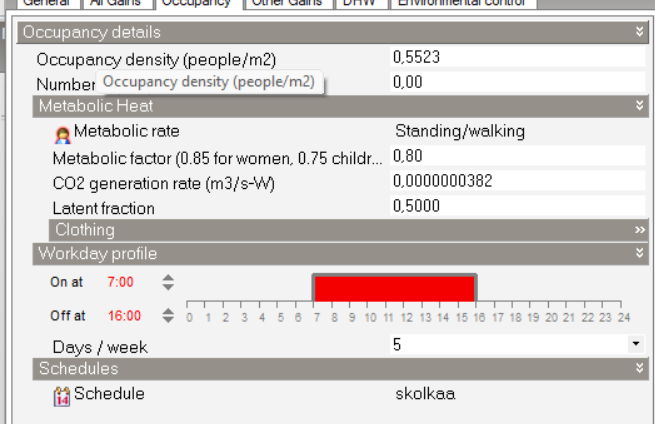Click the CO2 generation rate label
Image resolution: width=655 pixels, height=424 pixels.
pos(164,184)
